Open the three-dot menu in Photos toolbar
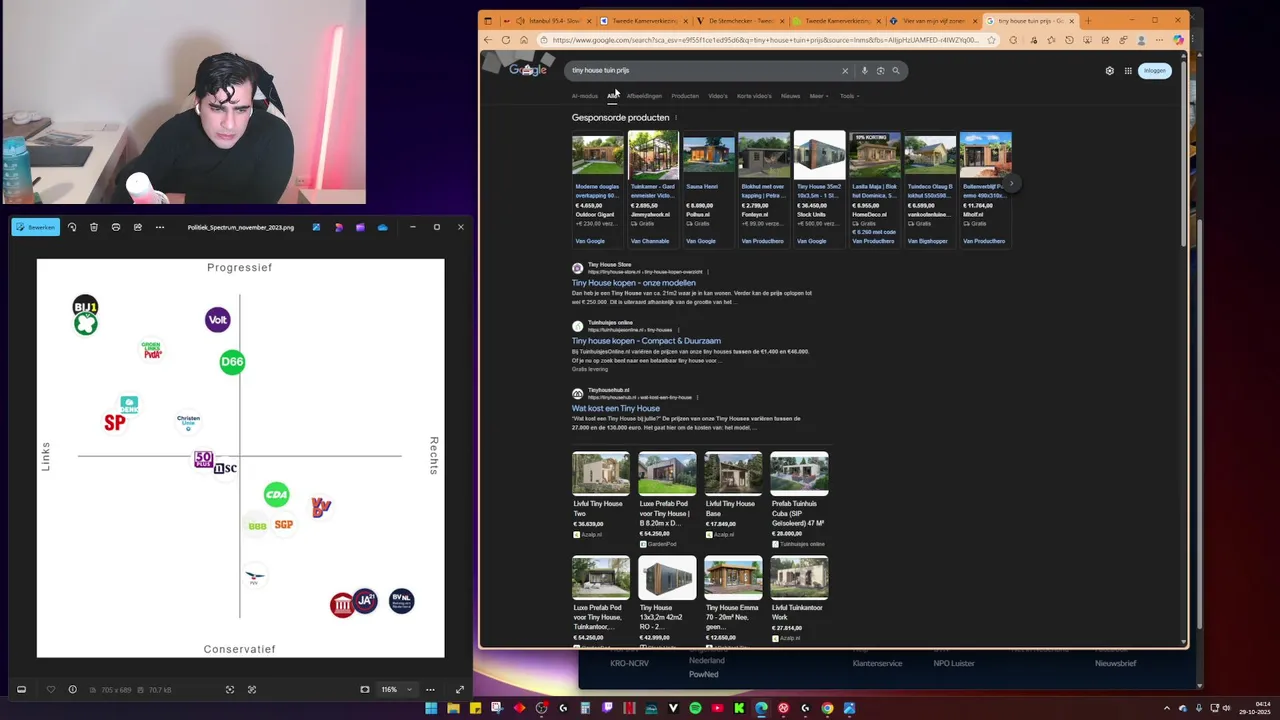This screenshot has height=720, width=1280. click(x=160, y=227)
